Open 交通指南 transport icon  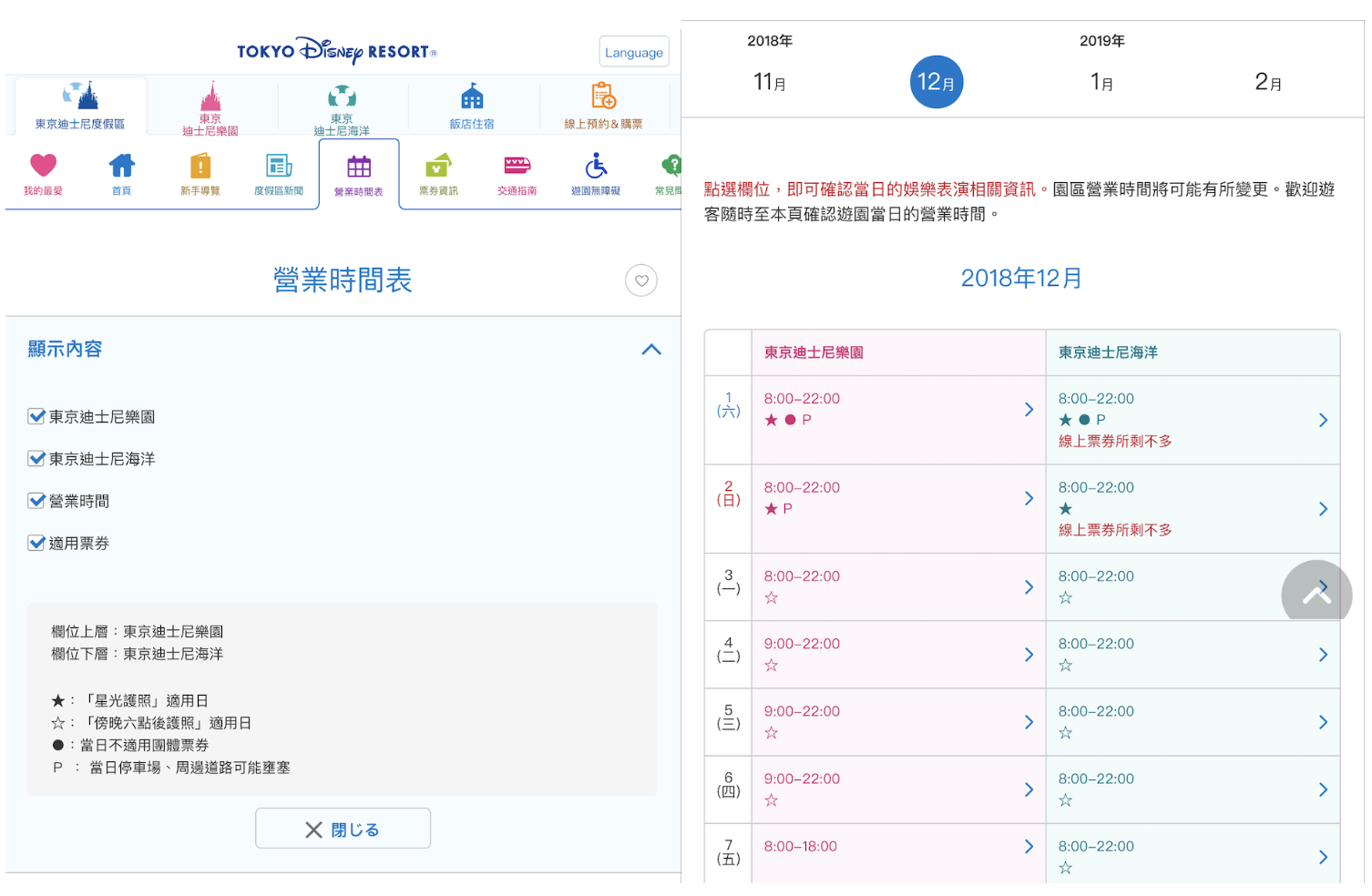click(517, 167)
